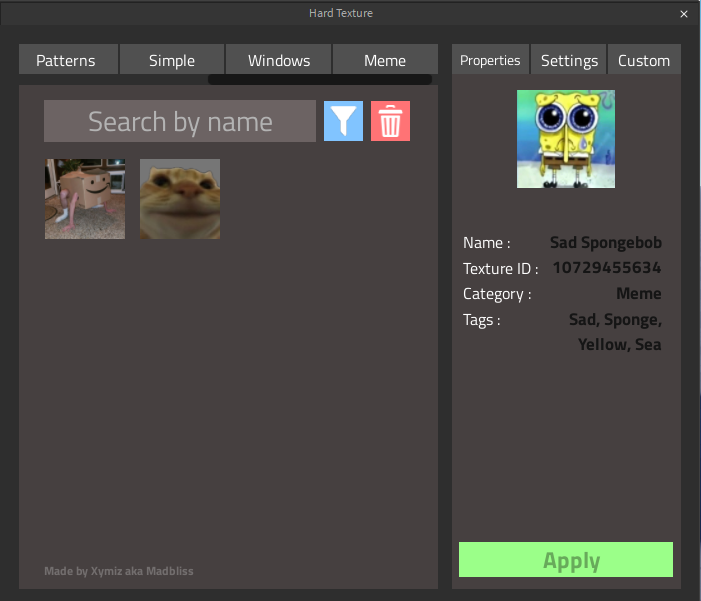The height and width of the screenshot is (601, 701).
Task: Select the Amazon box meme thumbnail
Action: pyautogui.click(x=85, y=199)
